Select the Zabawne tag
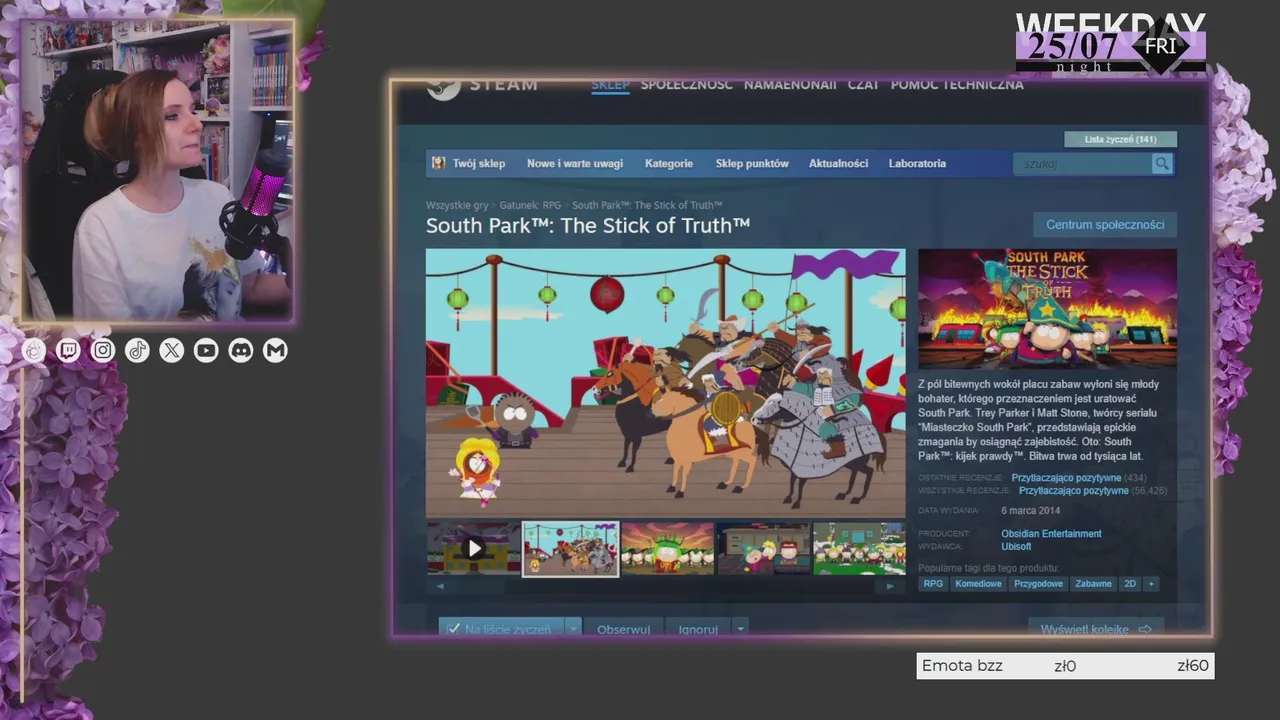The height and width of the screenshot is (720, 1280). point(1093,584)
